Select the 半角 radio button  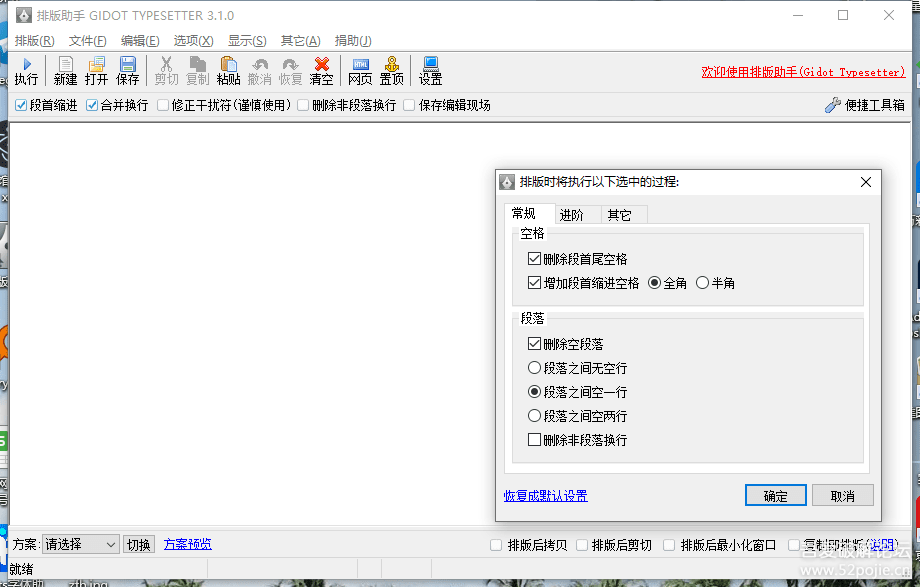[x=703, y=283]
